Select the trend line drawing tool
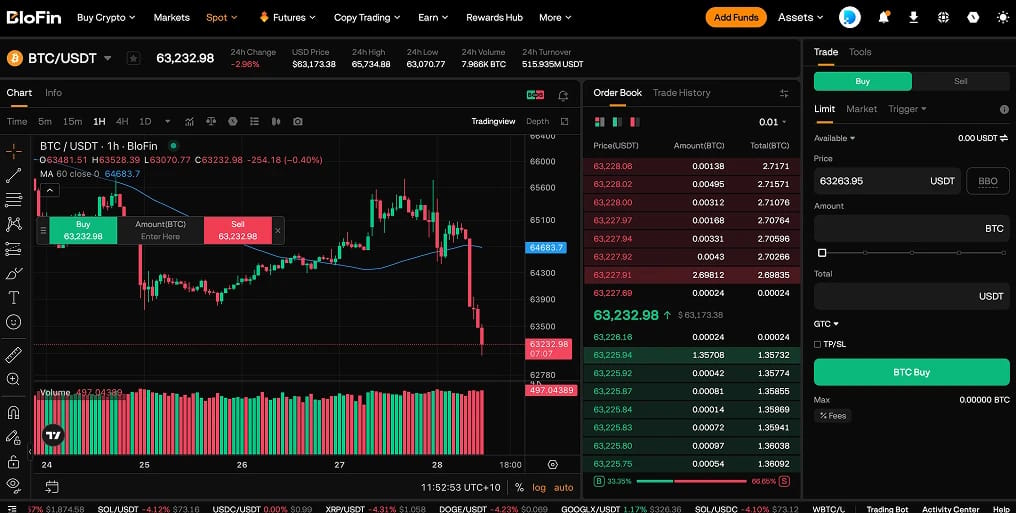The image size is (1016, 513). (14, 176)
